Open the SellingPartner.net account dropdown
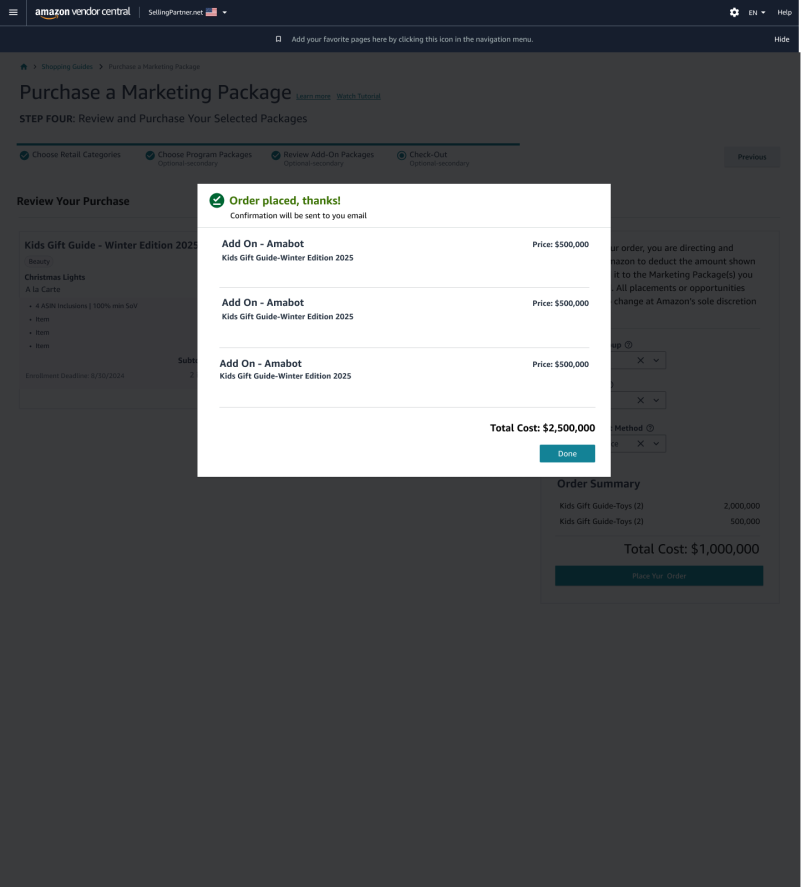 tap(188, 12)
